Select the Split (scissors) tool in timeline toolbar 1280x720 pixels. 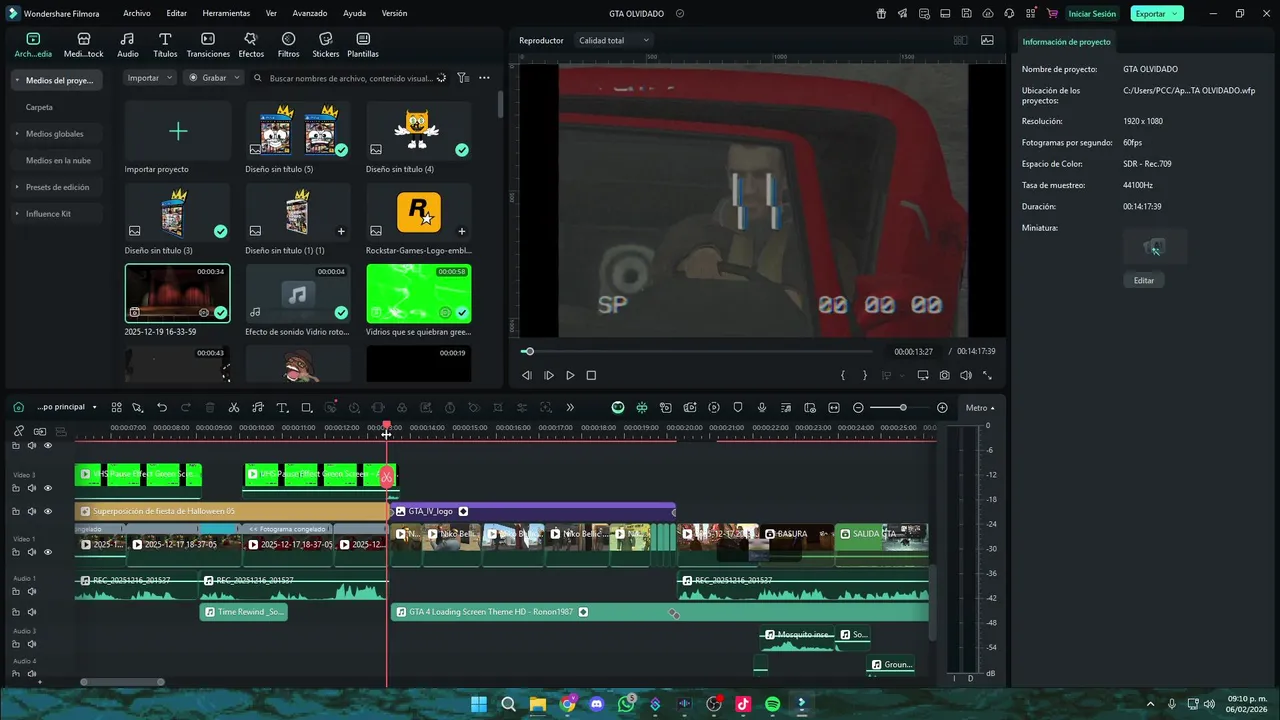(233, 408)
